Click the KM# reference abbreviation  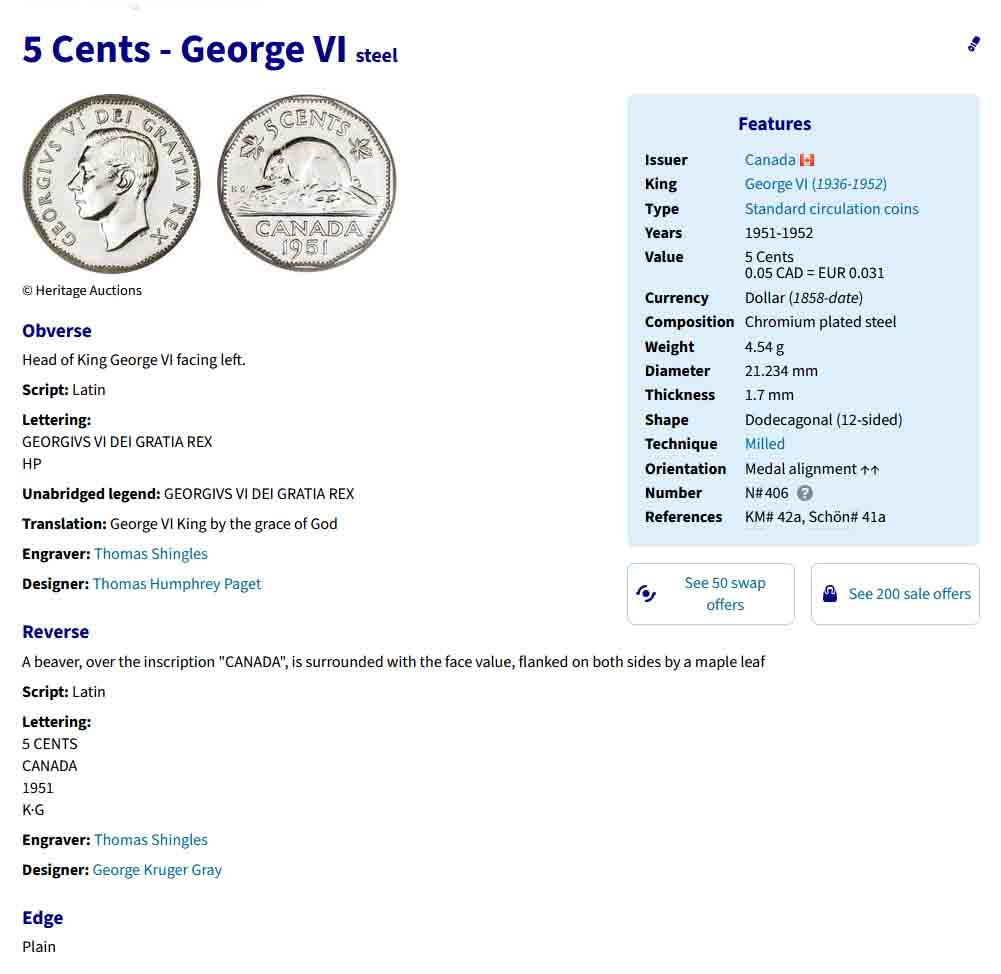[757, 517]
